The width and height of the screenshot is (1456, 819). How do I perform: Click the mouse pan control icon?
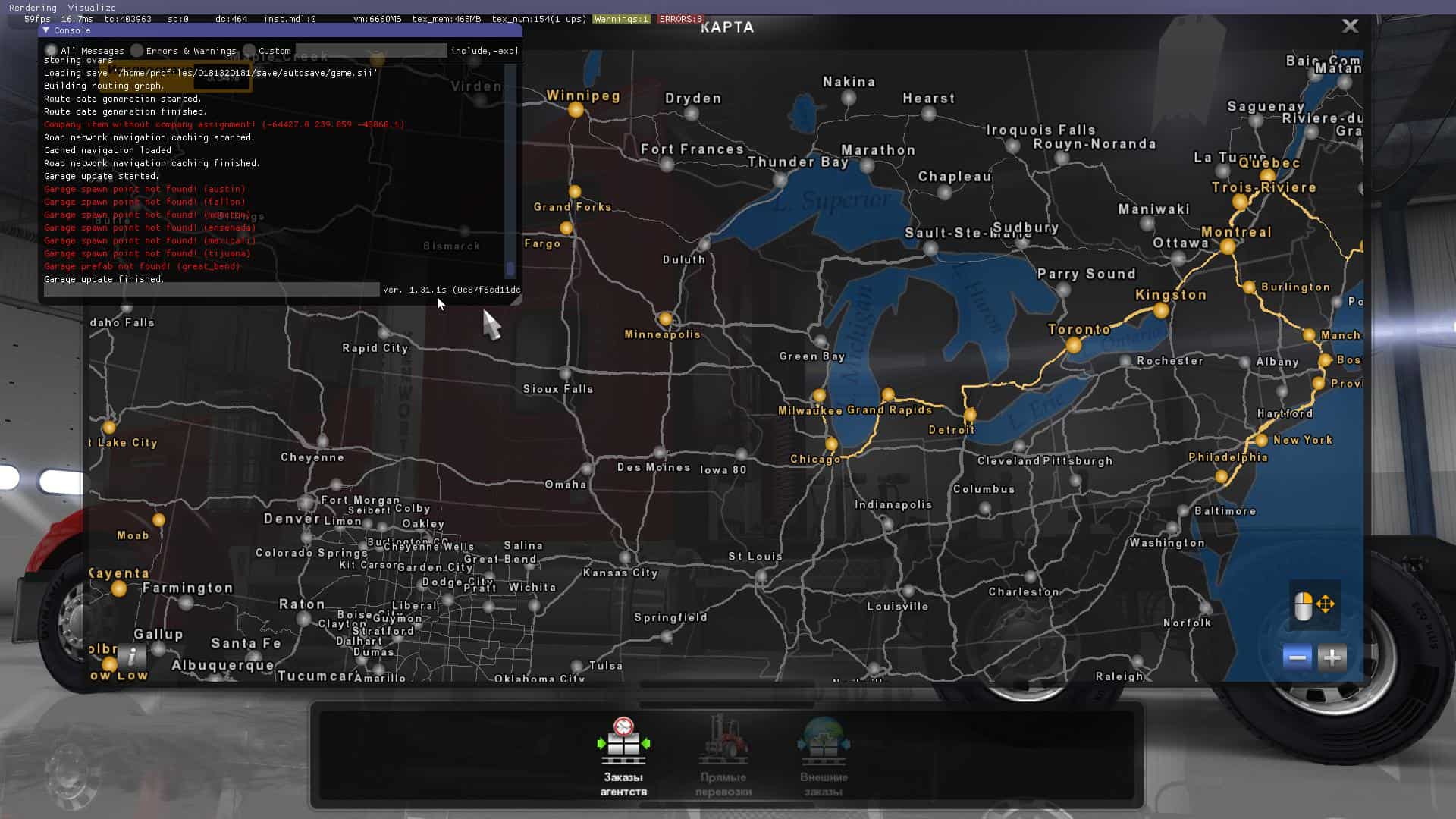(1313, 605)
